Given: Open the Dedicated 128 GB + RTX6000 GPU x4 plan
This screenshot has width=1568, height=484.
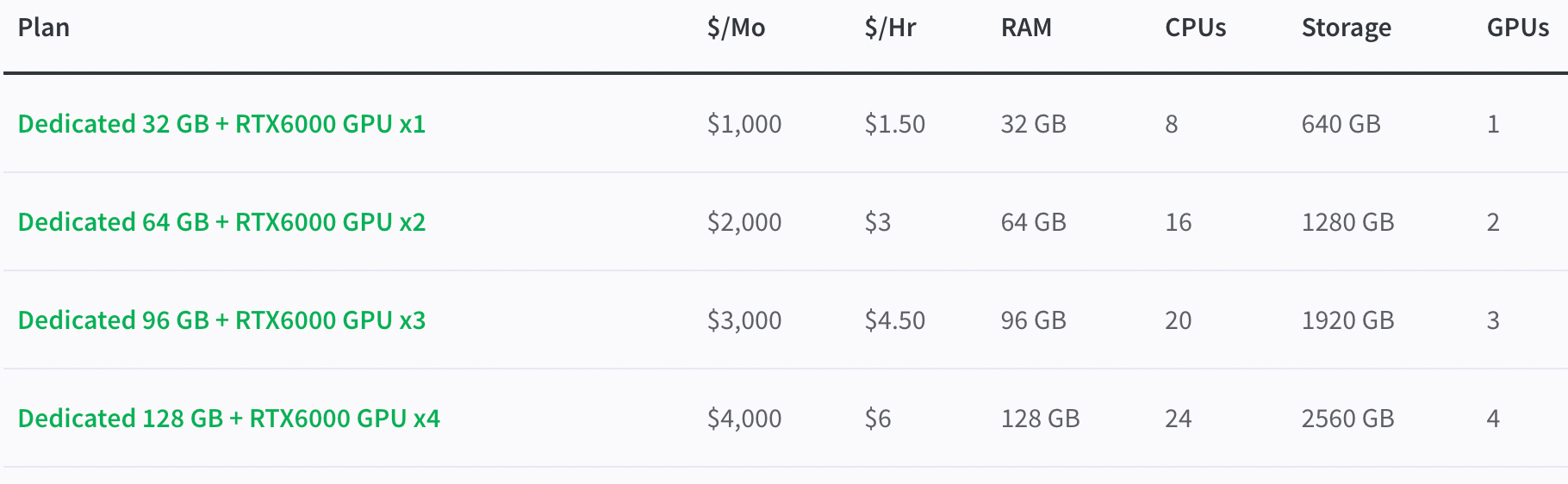Looking at the screenshot, I should tap(229, 419).
